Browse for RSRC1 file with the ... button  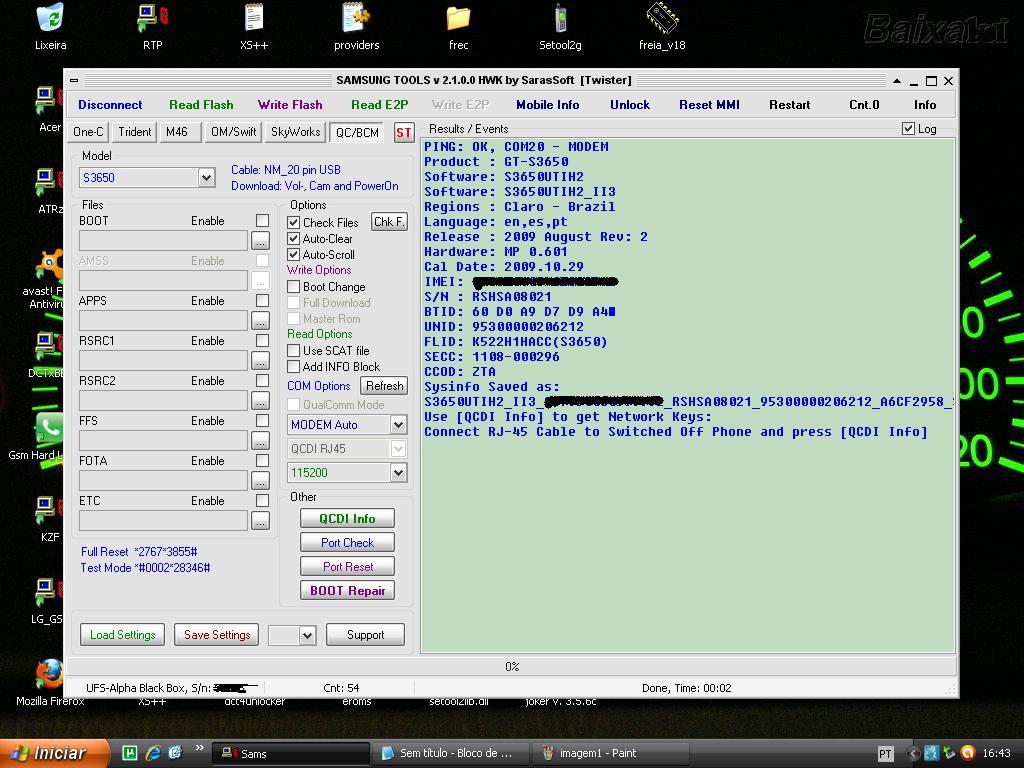click(x=260, y=360)
